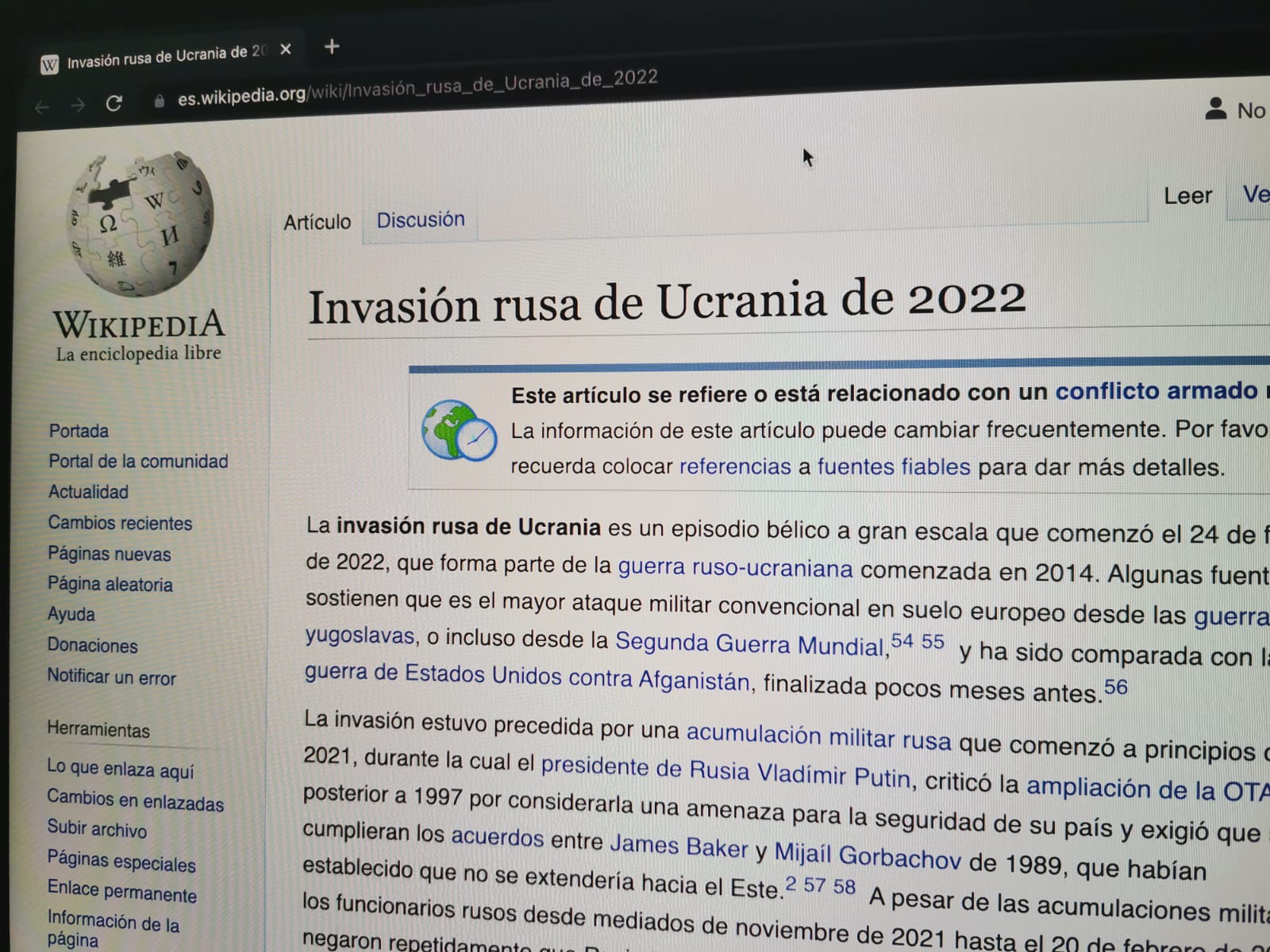Open Portada in the sidebar
The image size is (1270, 952).
pos(79,431)
